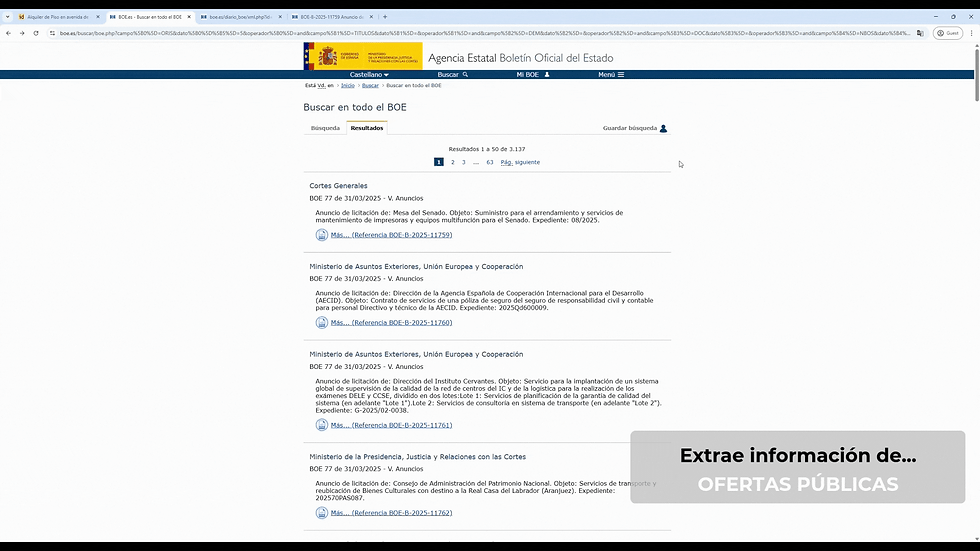
Task: Click the user icon beside Guardar búsqueda
Action: click(x=664, y=129)
